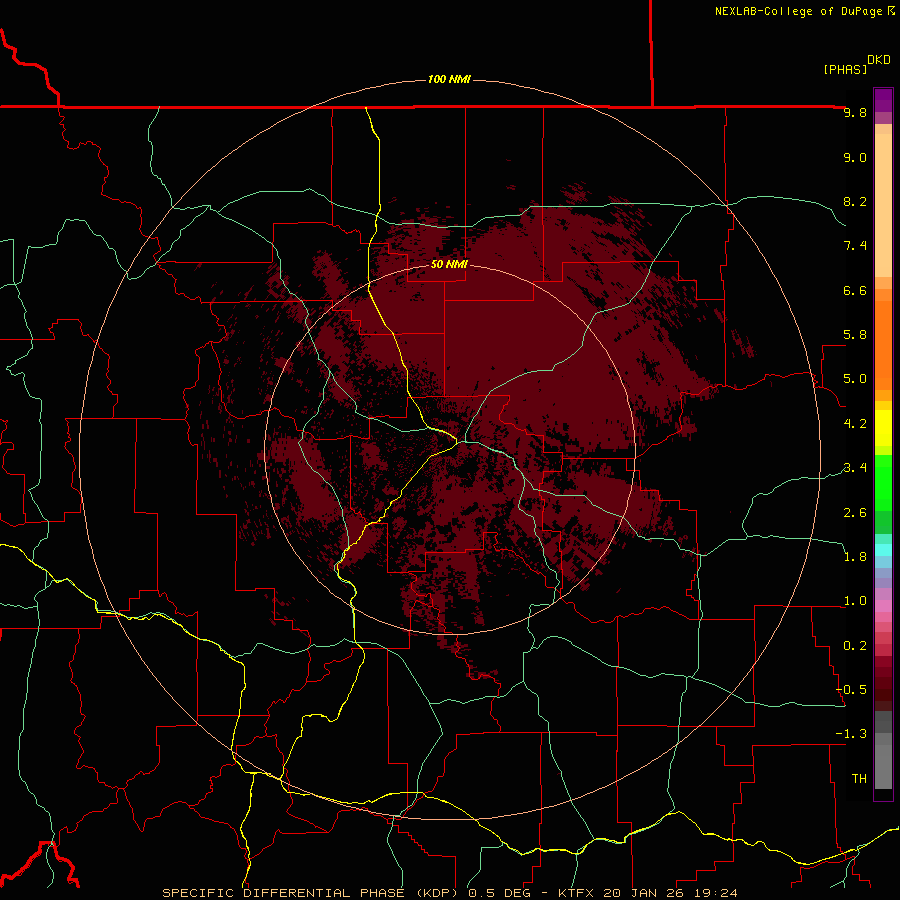Click the TH threshold label
This screenshot has height=900, width=900.
point(859,779)
